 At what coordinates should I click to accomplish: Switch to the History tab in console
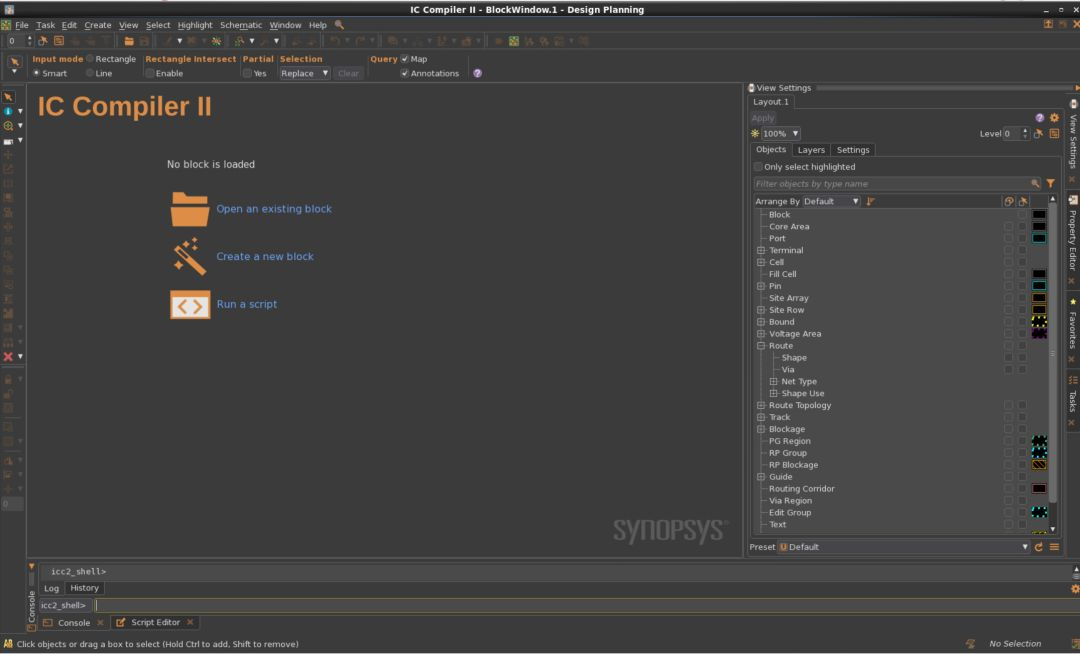point(84,588)
